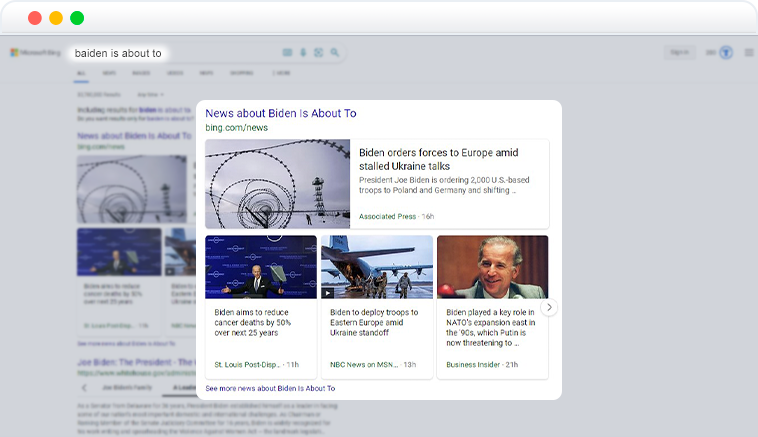Close the window with the red button

click(35, 18)
